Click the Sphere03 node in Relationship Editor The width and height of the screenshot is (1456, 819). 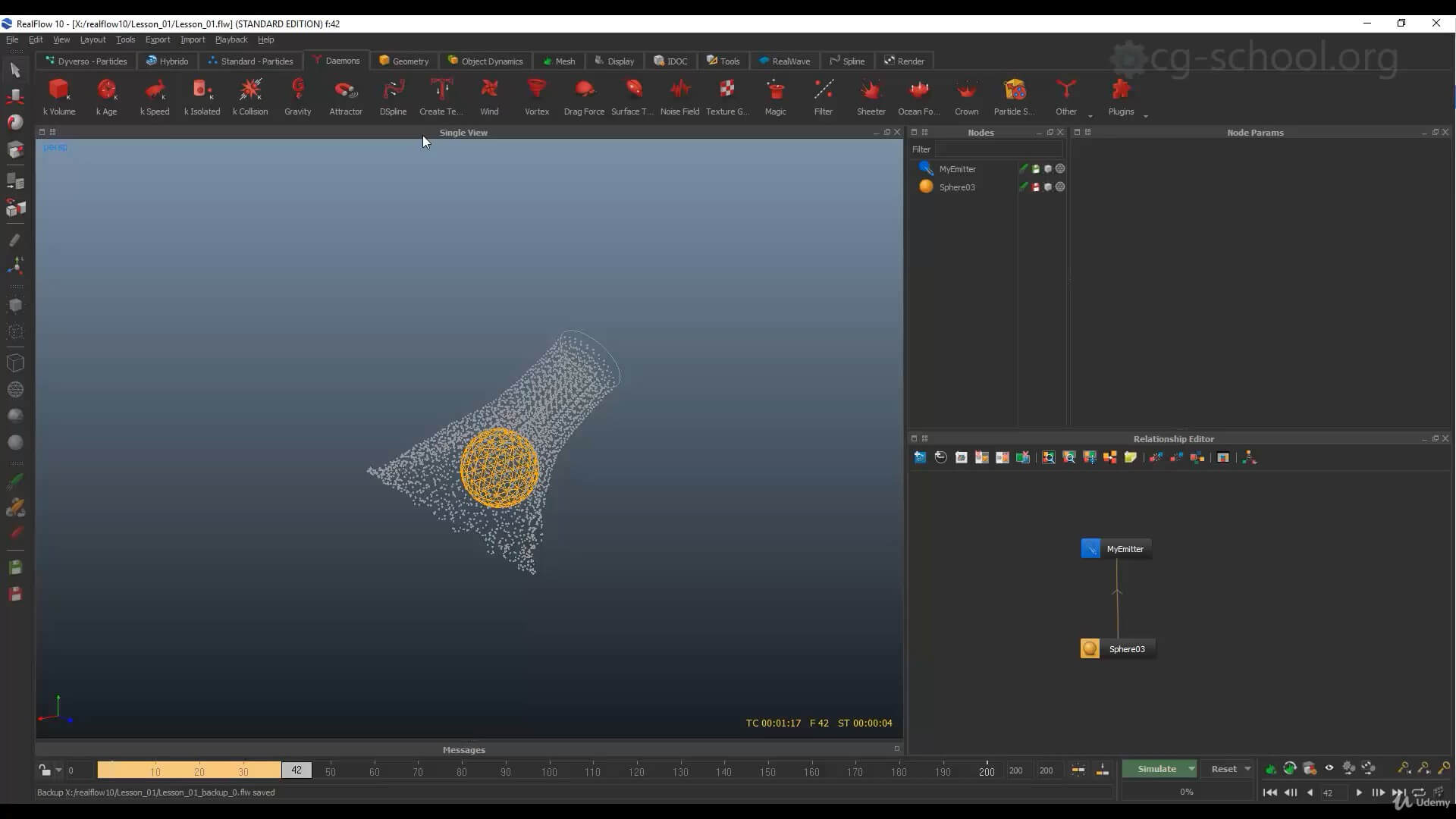pos(1118,649)
